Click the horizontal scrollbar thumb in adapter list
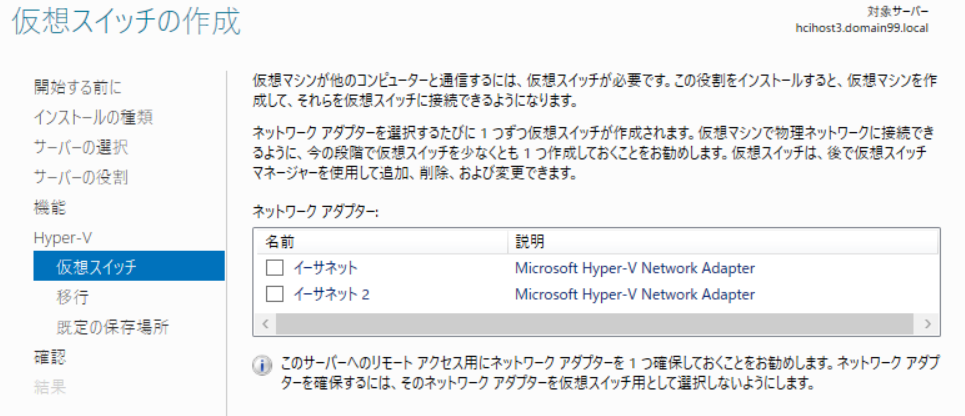 pyautogui.click(x=595, y=324)
